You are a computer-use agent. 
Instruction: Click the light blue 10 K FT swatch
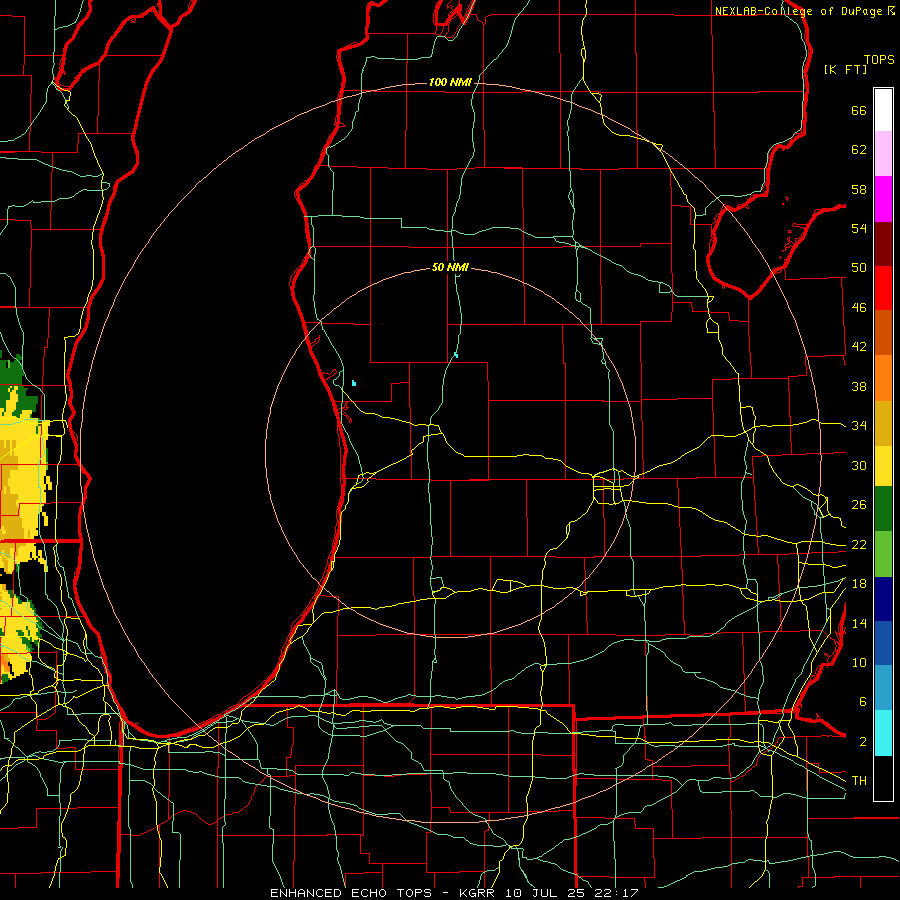883,688
